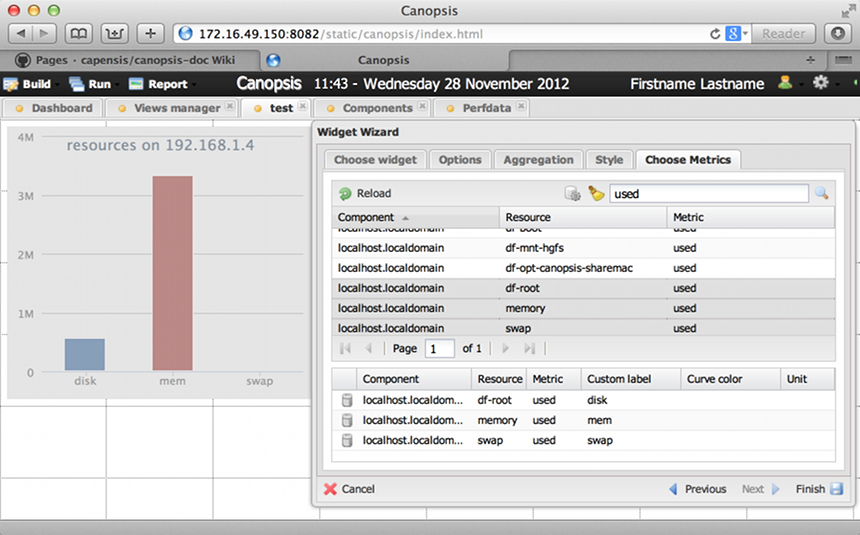This screenshot has height=535, width=860.
Task: Go to previous page in metrics pager
Action: click(x=369, y=348)
